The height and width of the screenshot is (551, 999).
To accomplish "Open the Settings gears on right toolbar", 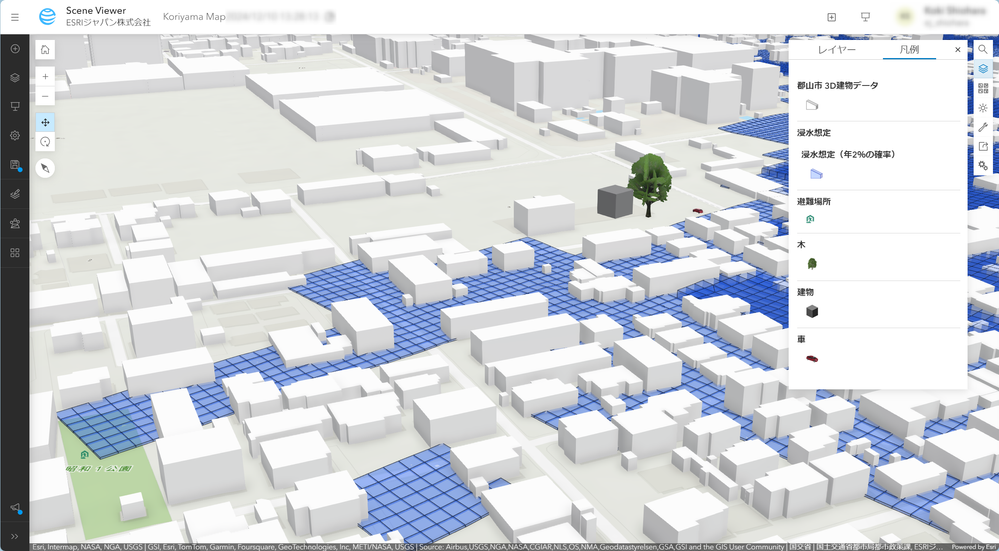I will pos(983,166).
